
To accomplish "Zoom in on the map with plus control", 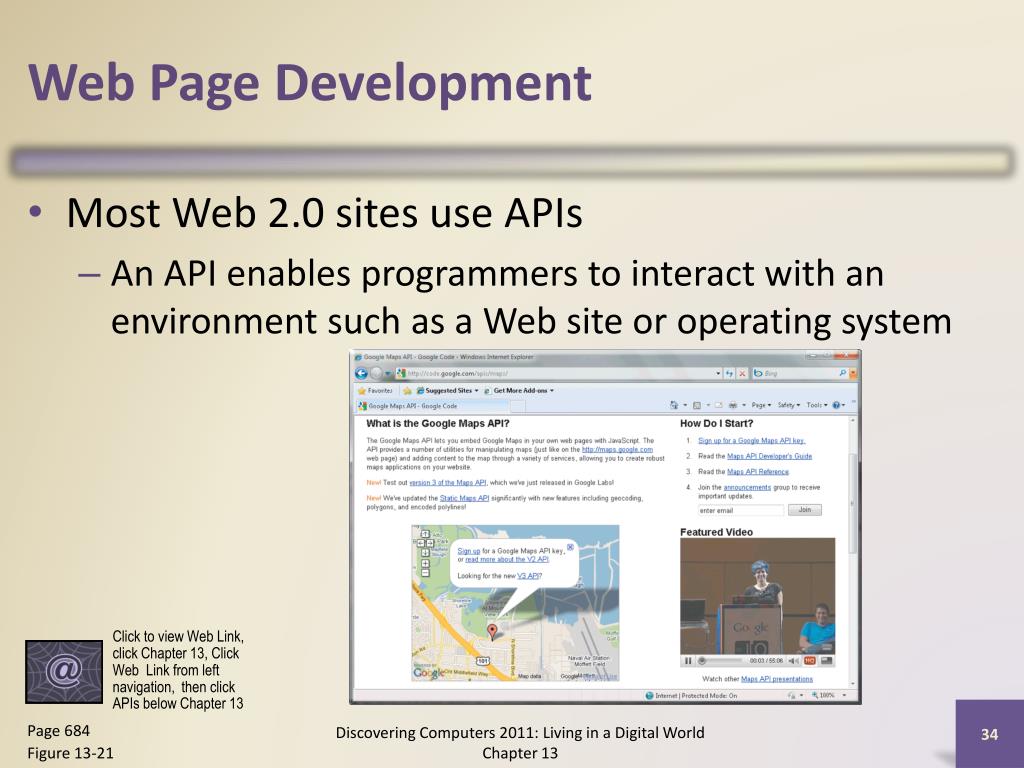I will [x=425, y=563].
